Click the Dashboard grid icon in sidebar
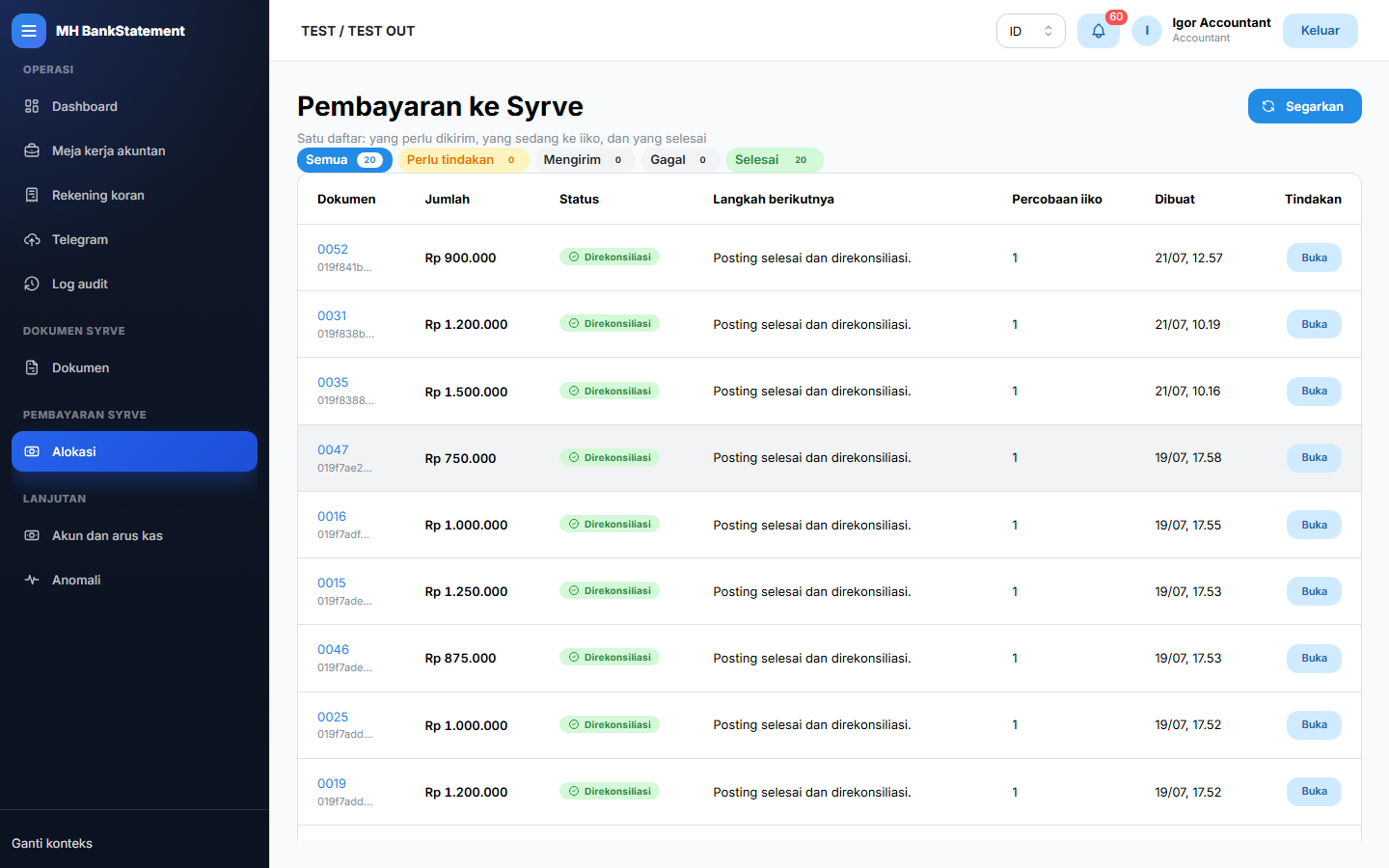The height and width of the screenshot is (868, 1389). [32, 106]
